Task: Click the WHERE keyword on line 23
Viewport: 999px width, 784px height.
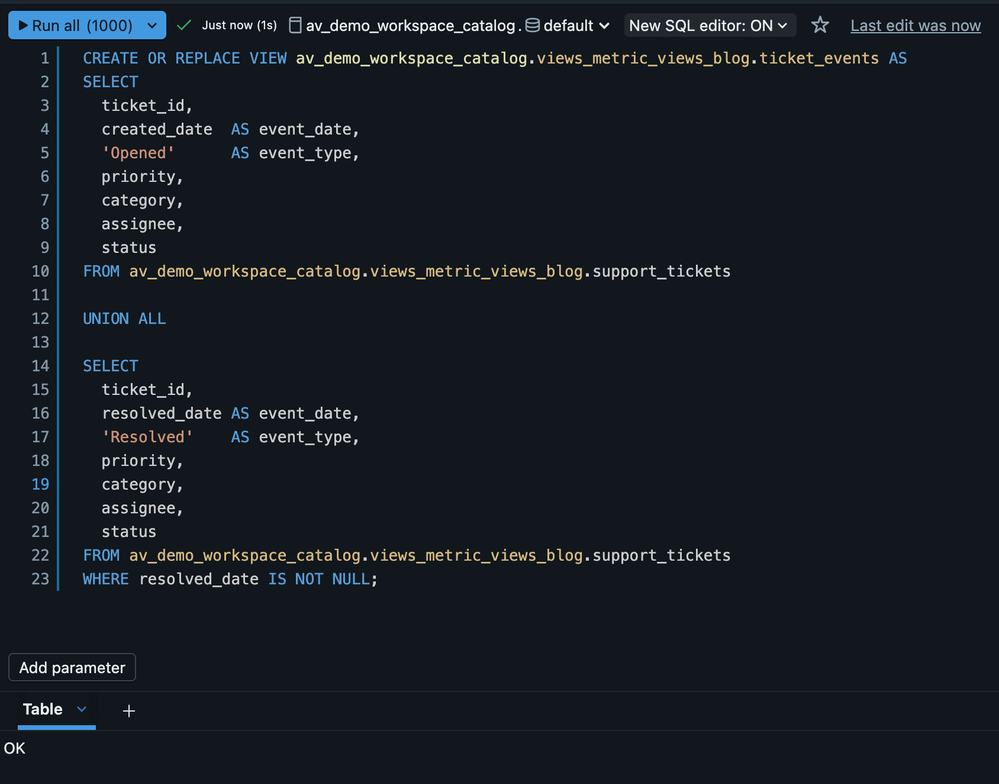Action: point(105,579)
